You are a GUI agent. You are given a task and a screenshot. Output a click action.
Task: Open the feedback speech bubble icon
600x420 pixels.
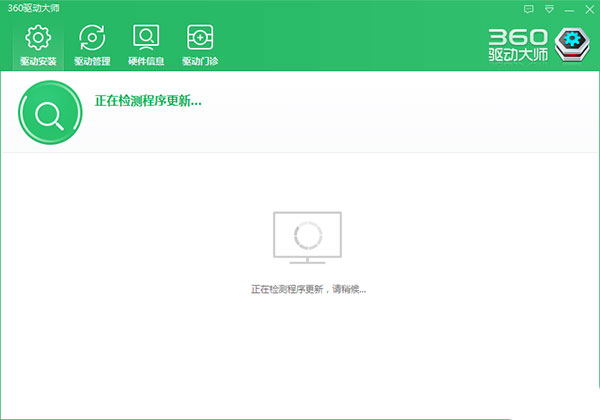pyautogui.click(x=528, y=9)
